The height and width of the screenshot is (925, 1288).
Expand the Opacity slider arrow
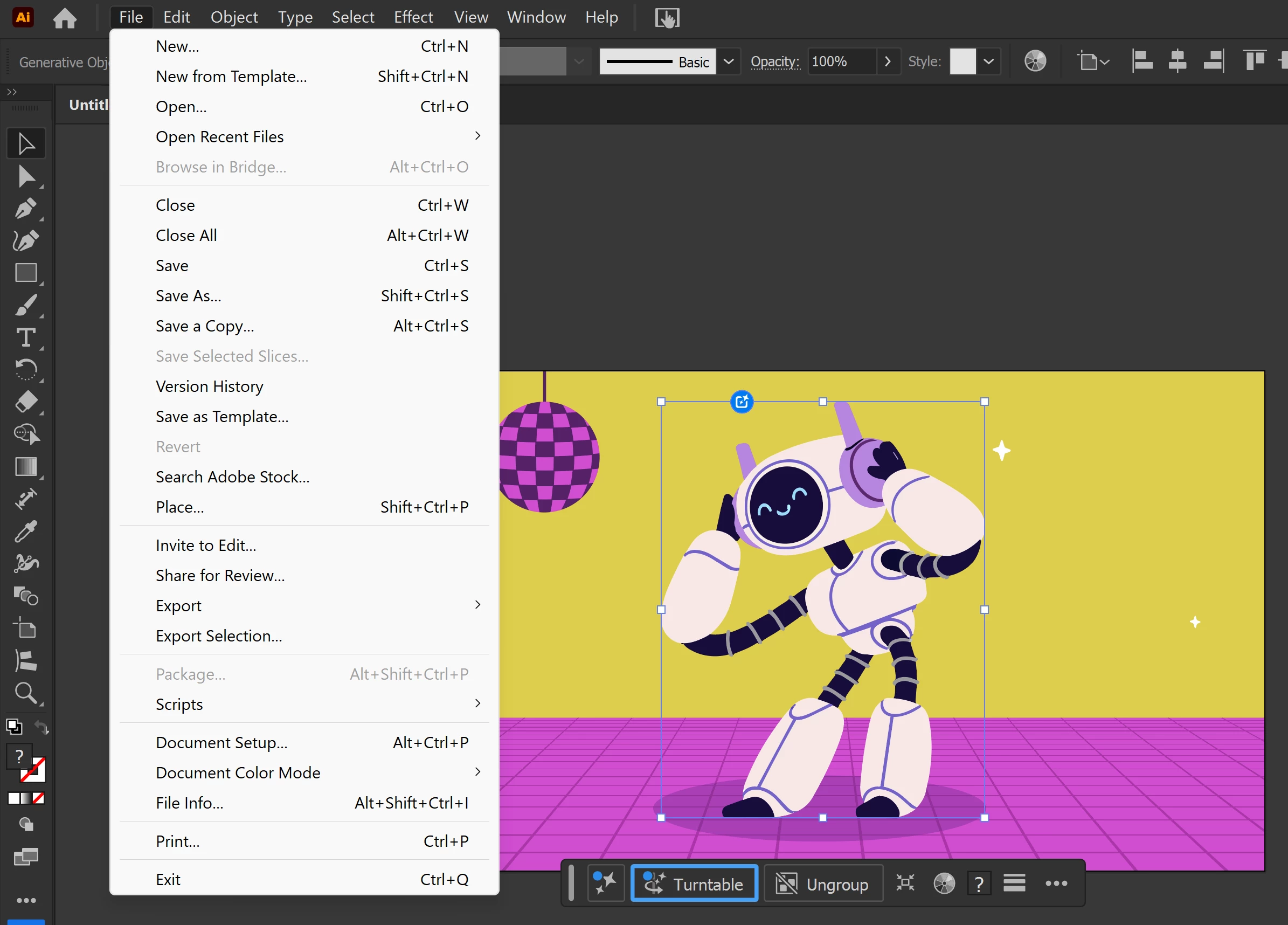click(888, 61)
